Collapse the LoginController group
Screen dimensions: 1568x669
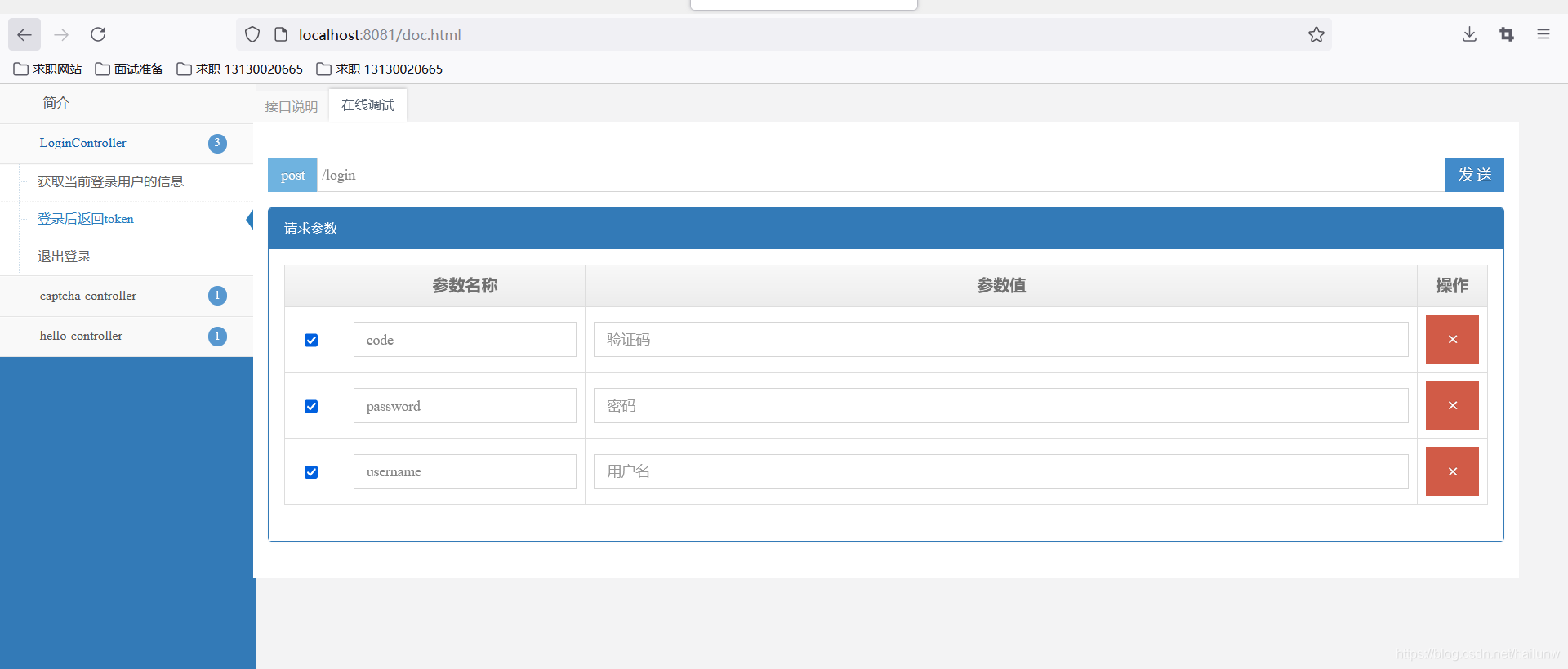point(127,143)
